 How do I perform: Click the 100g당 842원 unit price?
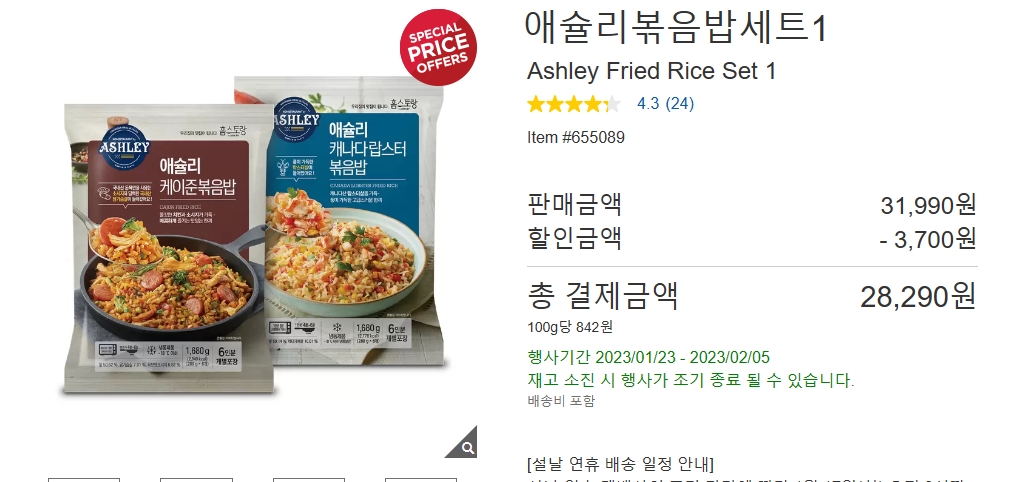click(x=570, y=327)
